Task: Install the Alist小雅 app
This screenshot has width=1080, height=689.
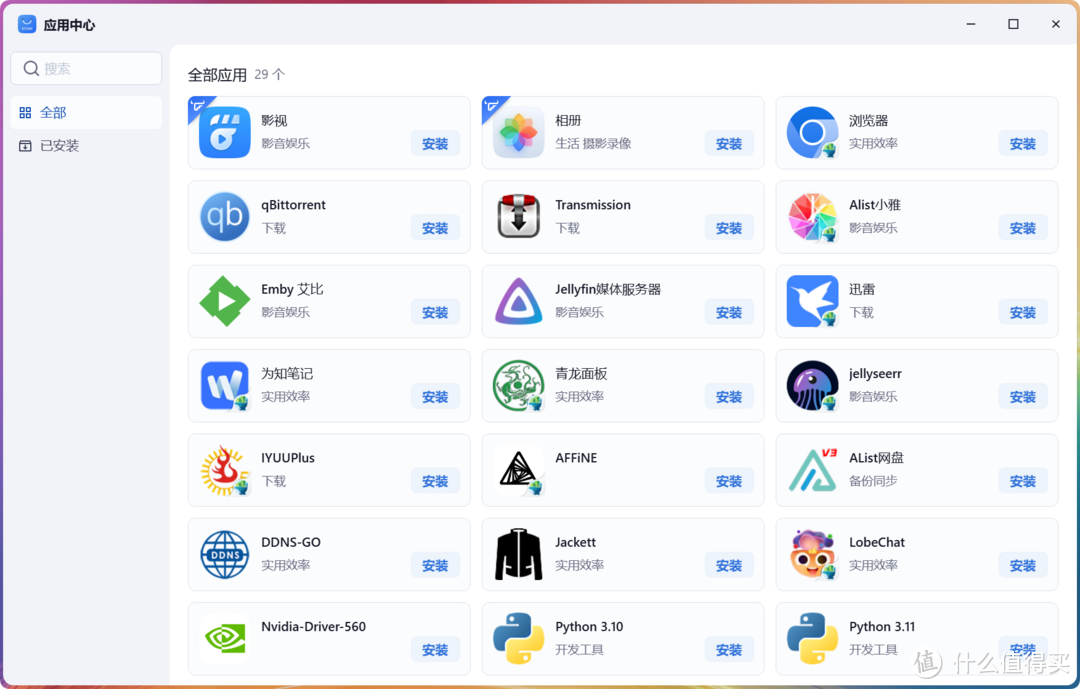Action: (1022, 227)
